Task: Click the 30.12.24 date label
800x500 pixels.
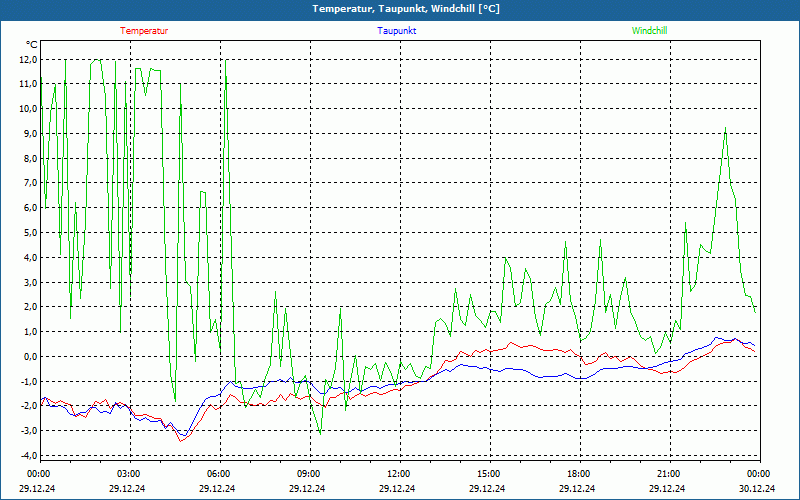Action: [758, 489]
